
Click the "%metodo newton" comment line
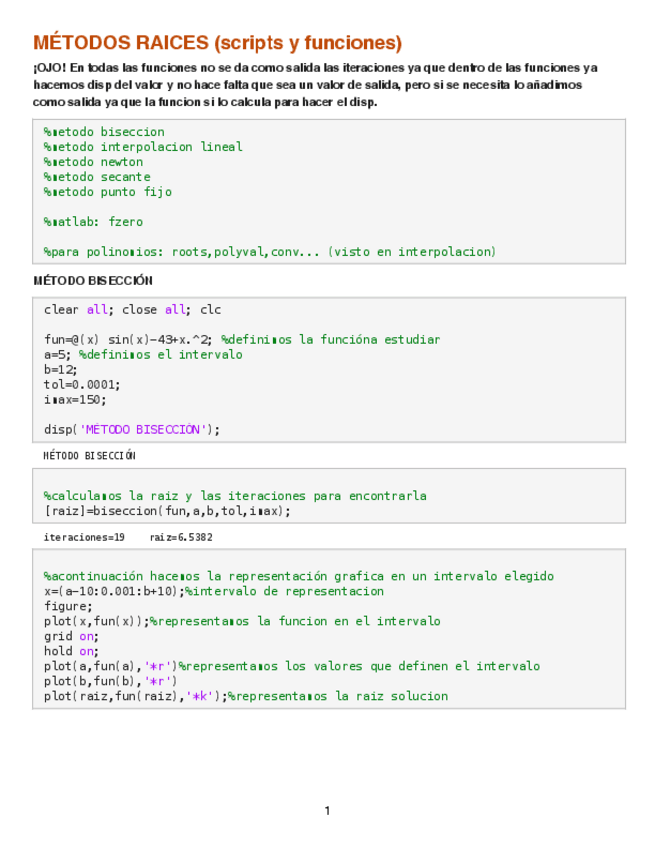93,162
